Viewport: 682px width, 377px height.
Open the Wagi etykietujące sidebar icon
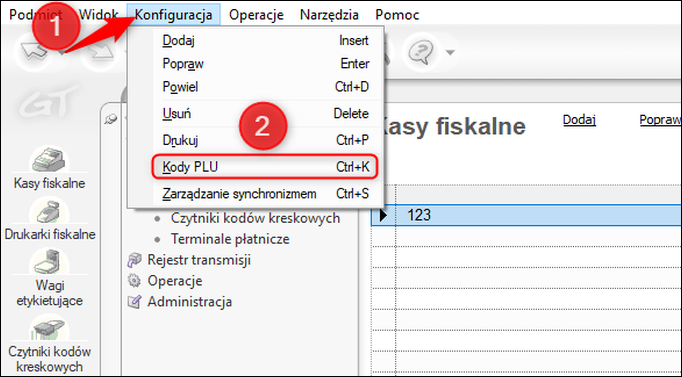49,262
